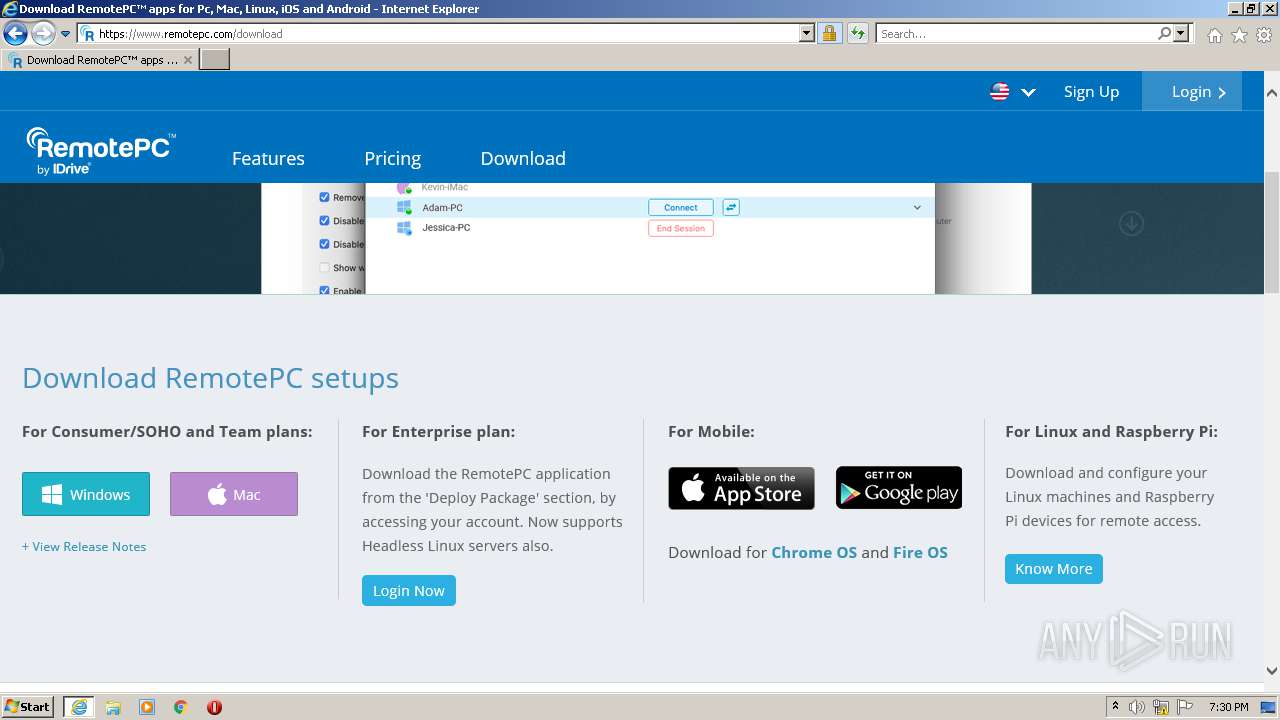Click the address bar URL field
This screenshot has height=720, width=1280.
tap(440, 33)
